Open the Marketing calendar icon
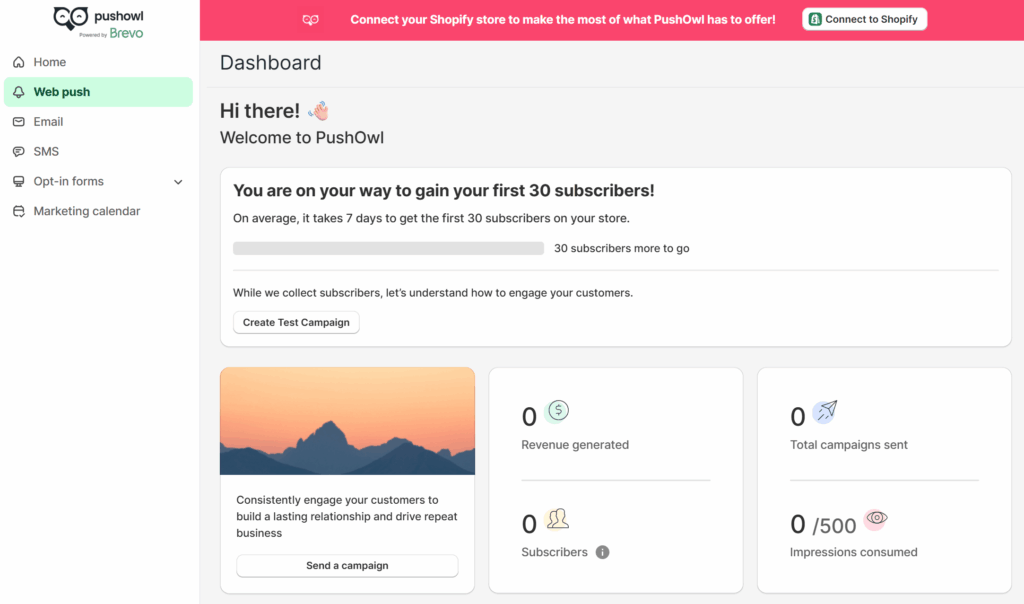This screenshot has width=1024, height=604. click(19, 211)
